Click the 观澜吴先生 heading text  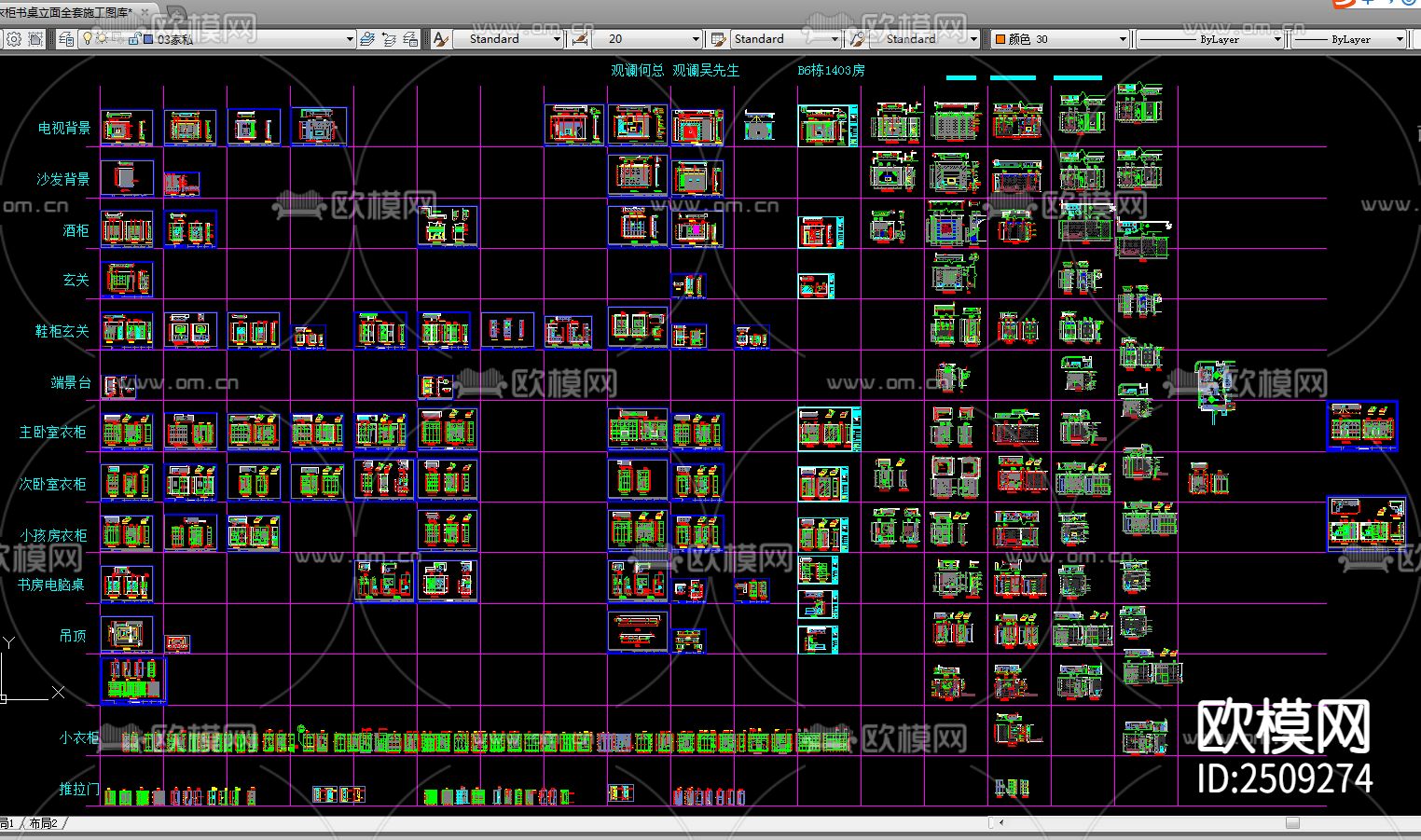pyautogui.click(x=706, y=71)
